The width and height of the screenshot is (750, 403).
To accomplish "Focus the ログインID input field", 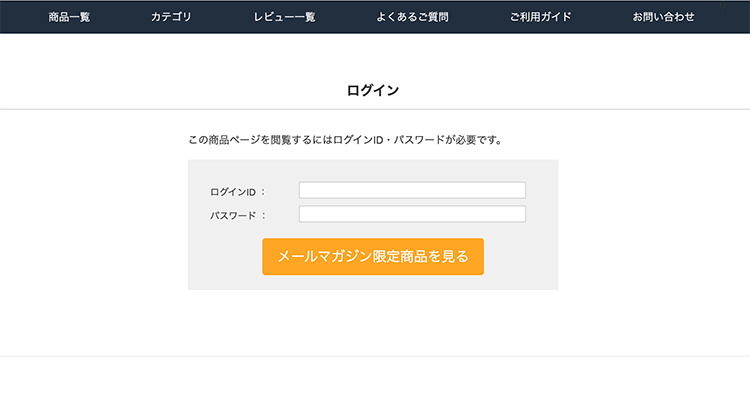I will (412, 190).
